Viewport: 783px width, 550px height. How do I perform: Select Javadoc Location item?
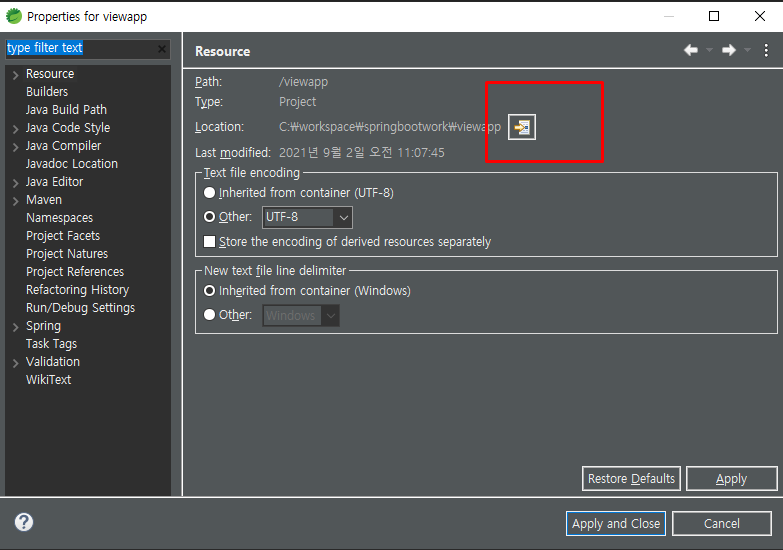click(72, 164)
